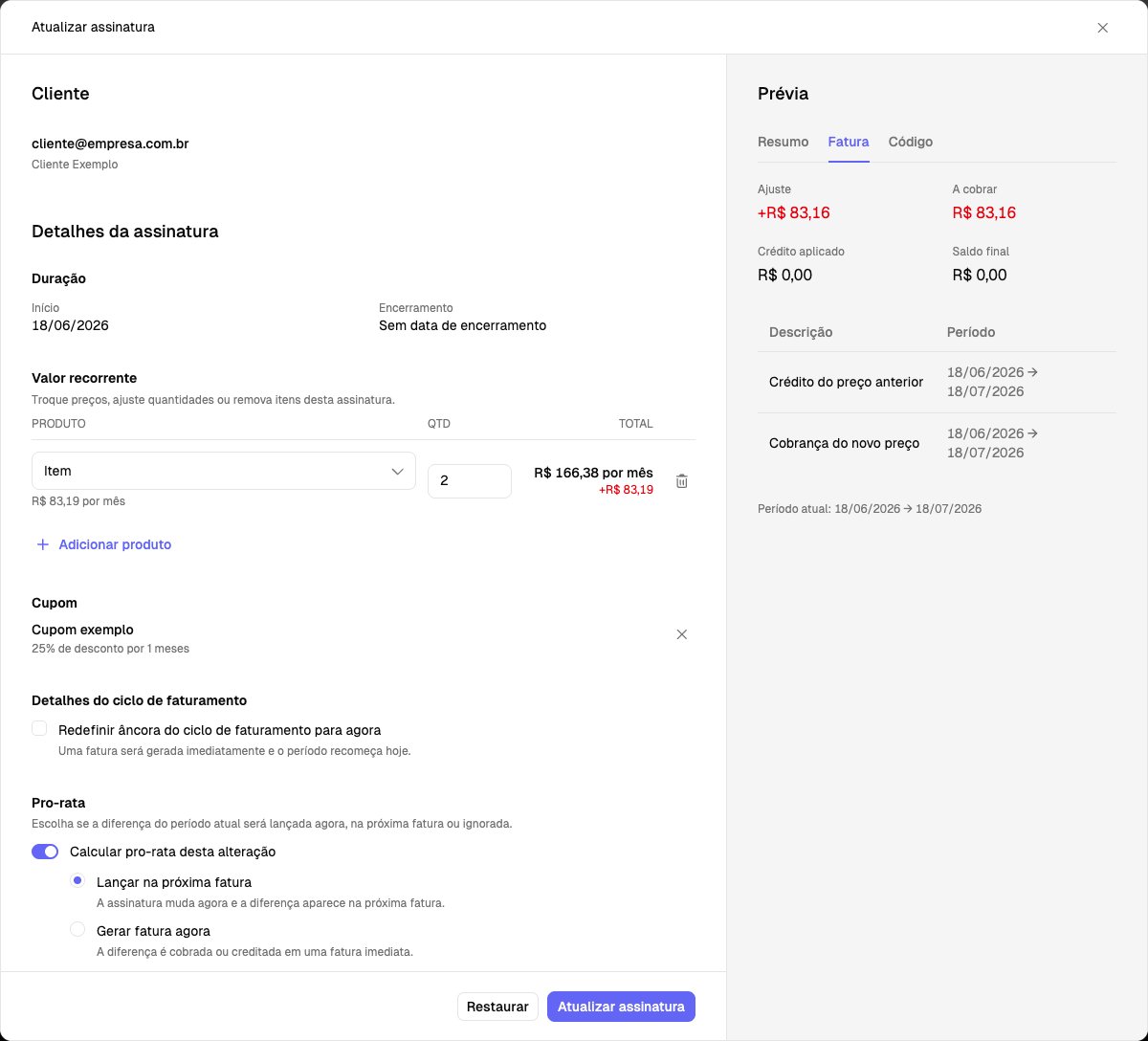Click Atualizar assinatura confirm button
This screenshot has height=1041, width=1148.
coord(621,1007)
